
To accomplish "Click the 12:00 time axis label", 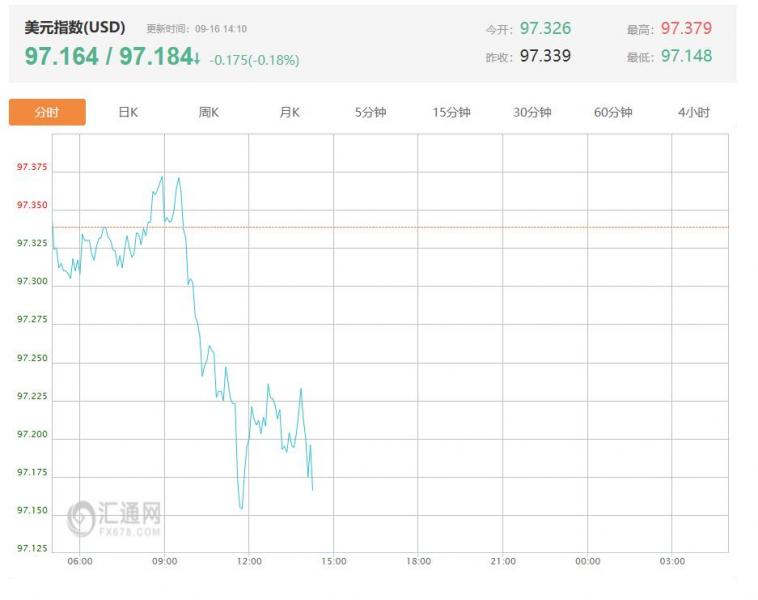I will tap(249, 562).
